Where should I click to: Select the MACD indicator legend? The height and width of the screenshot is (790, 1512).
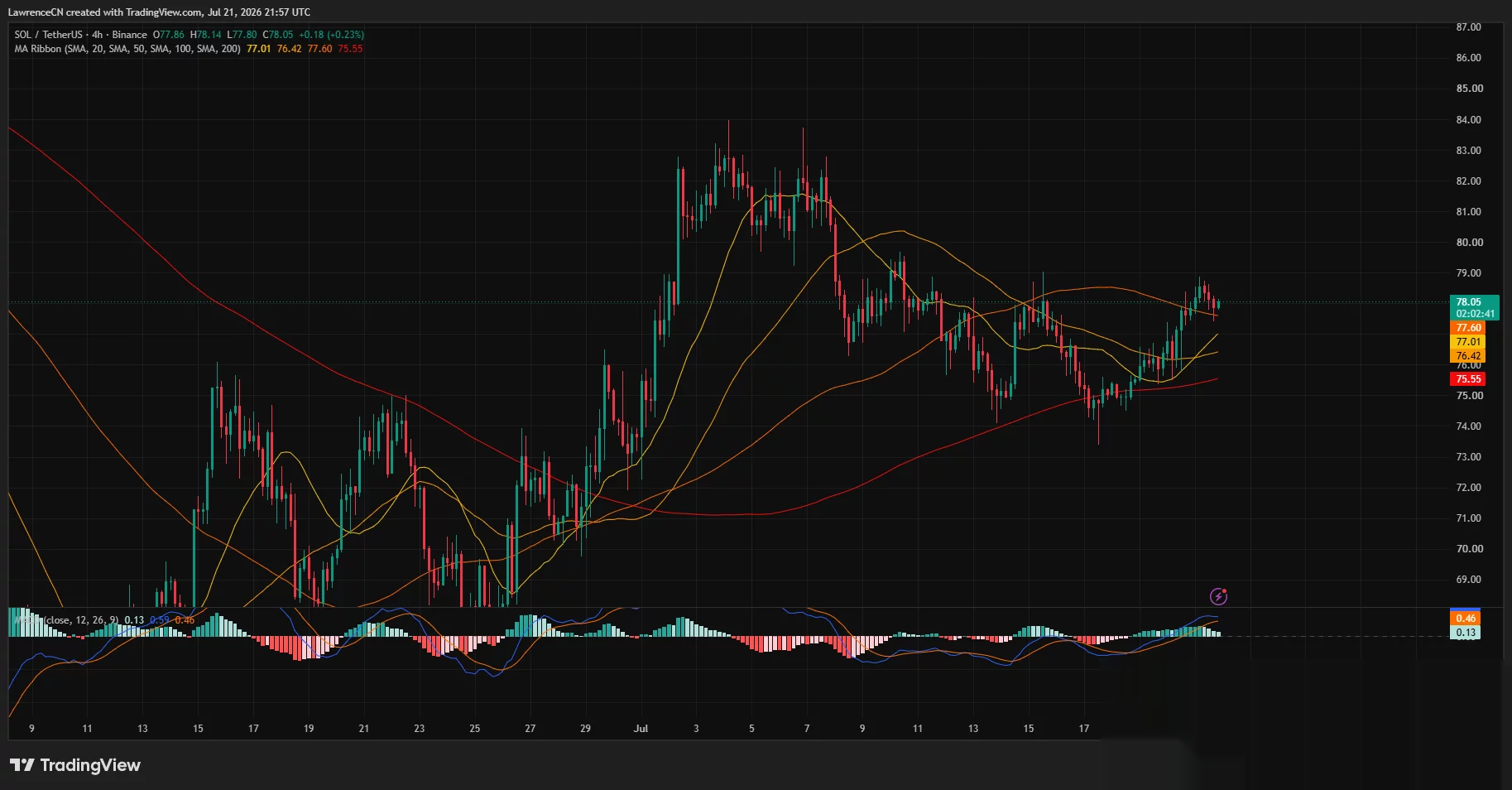(x=67, y=620)
